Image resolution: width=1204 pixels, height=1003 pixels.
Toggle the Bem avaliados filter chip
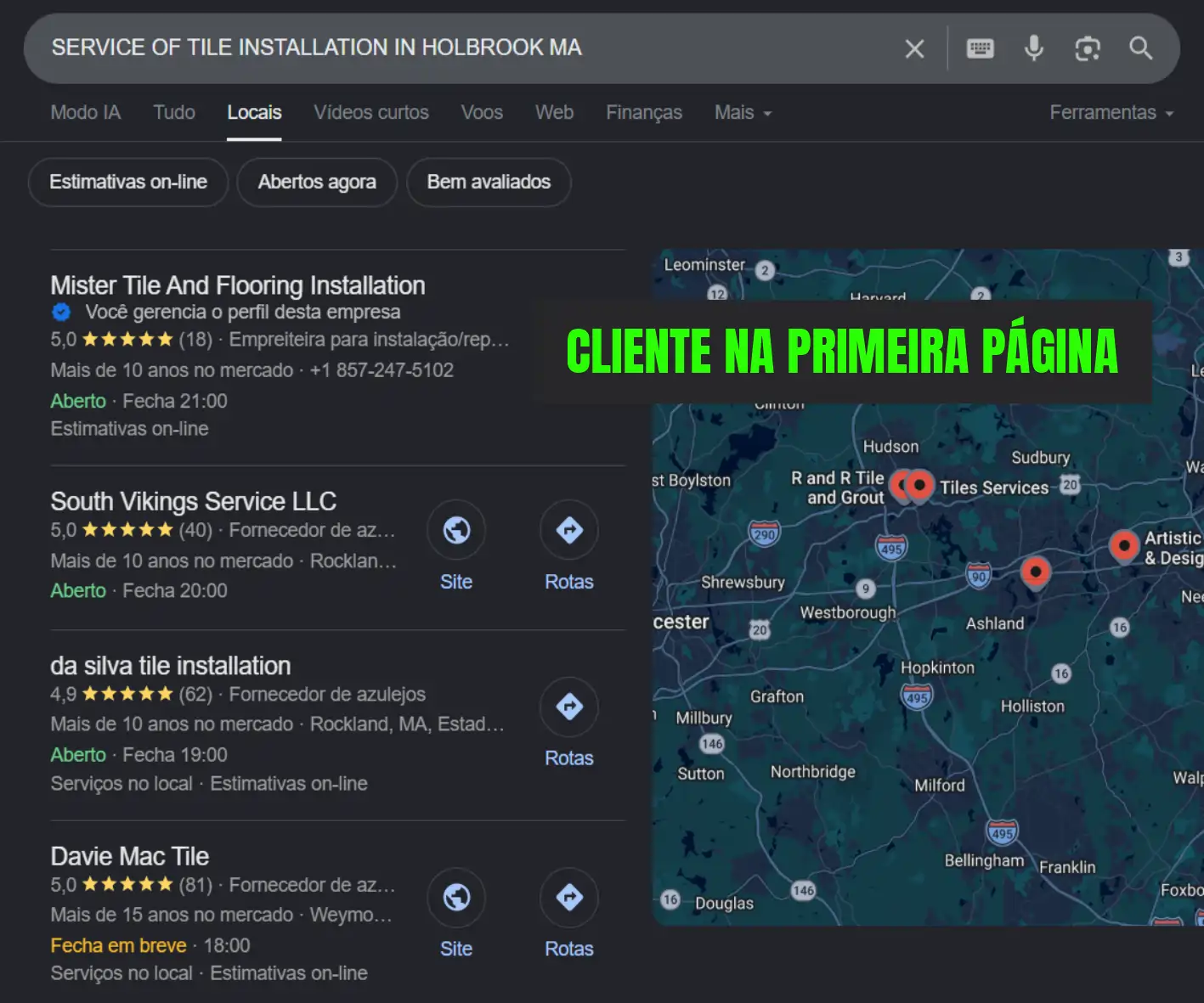[489, 182]
